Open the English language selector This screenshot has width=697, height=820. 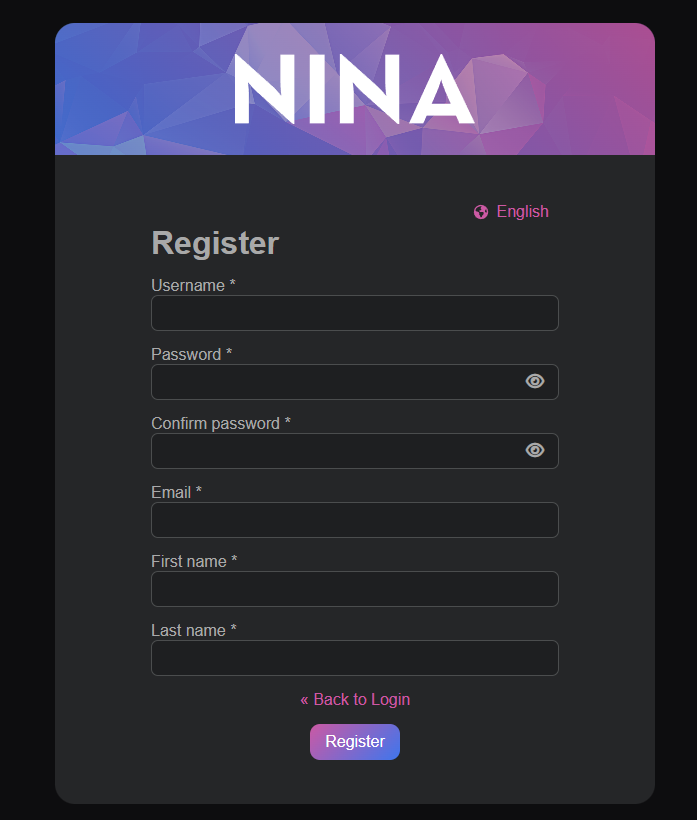tap(522, 212)
